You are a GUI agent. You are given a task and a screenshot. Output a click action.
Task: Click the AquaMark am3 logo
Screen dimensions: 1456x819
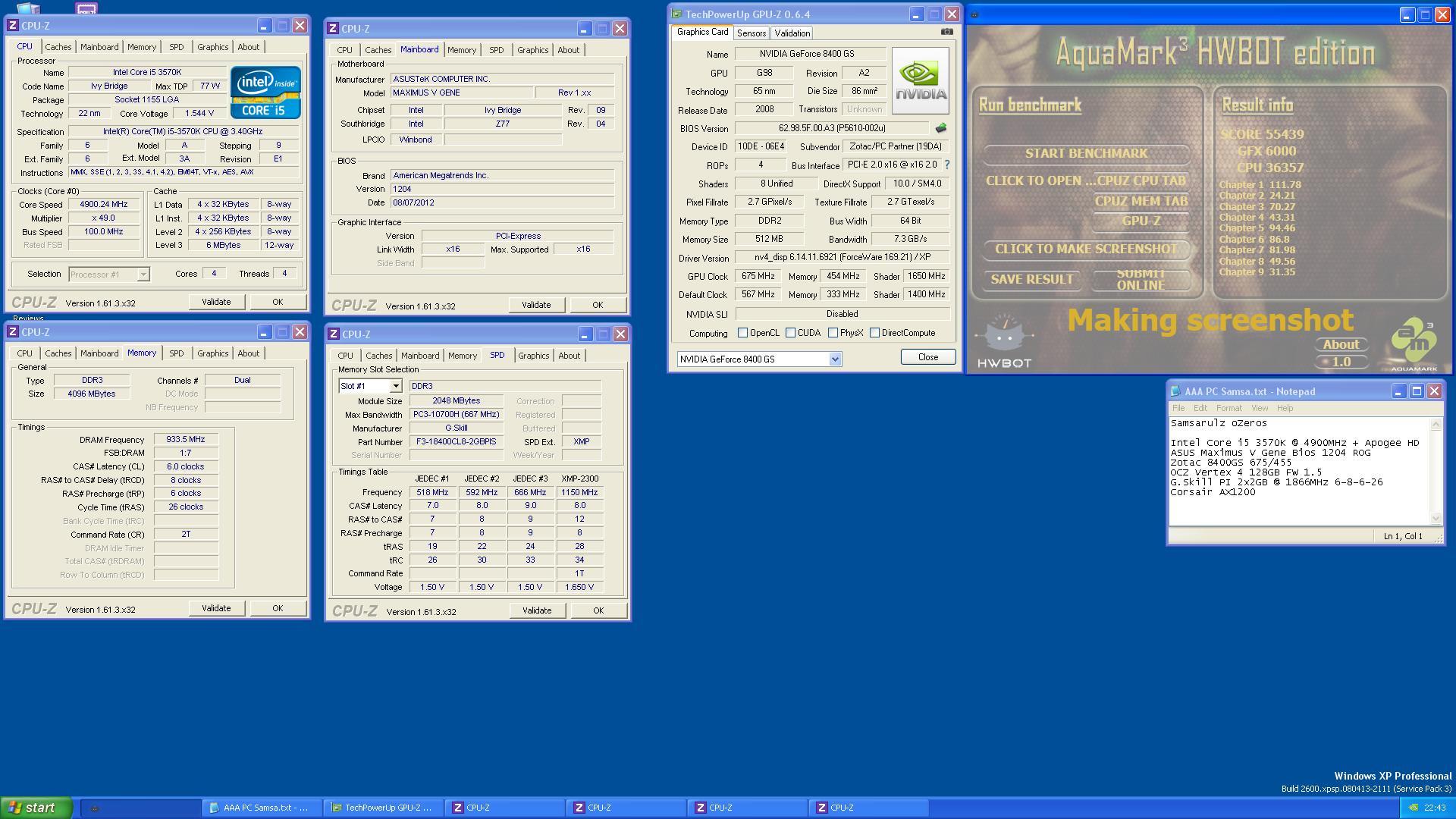pos(1414,345)
